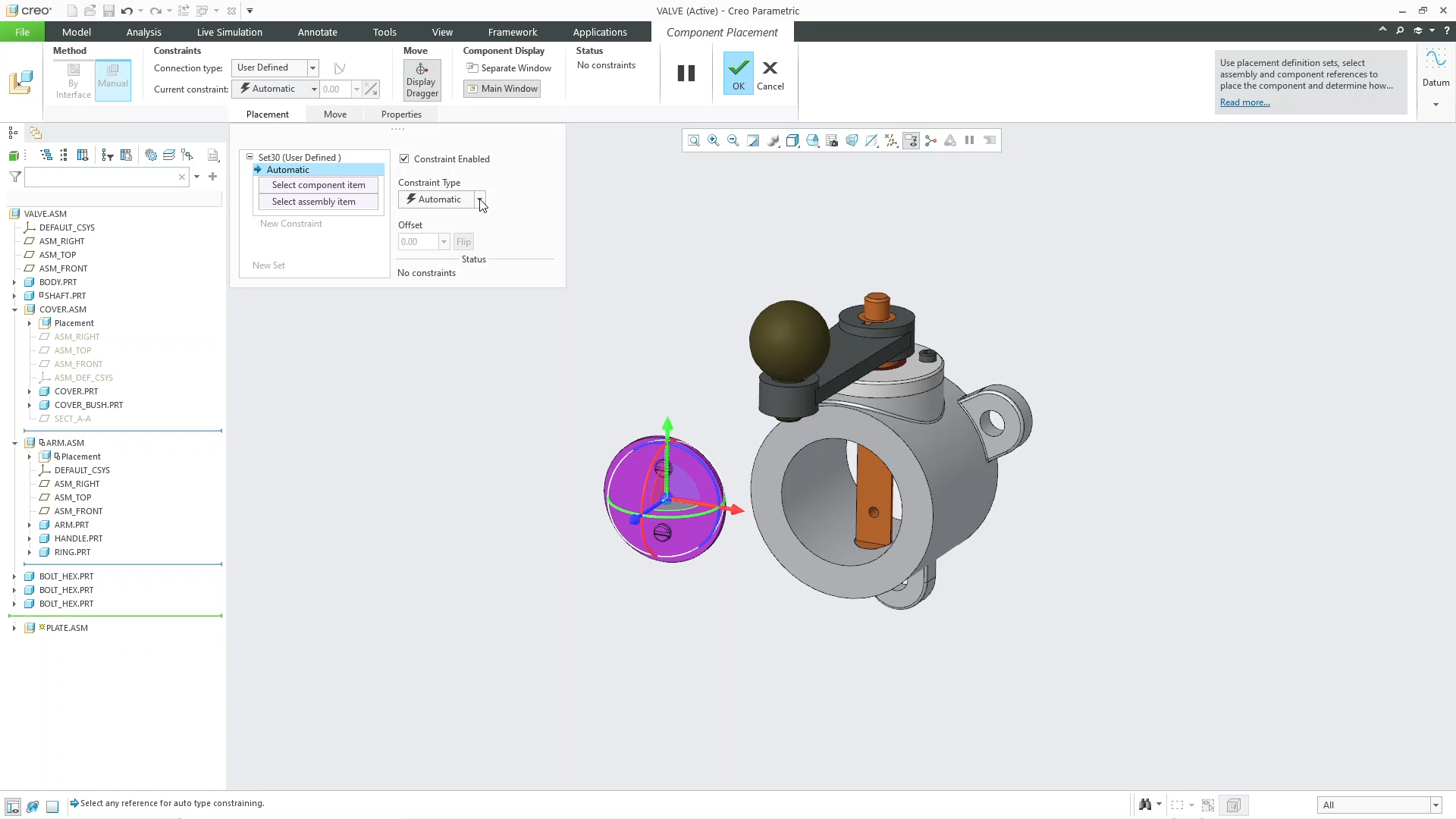Screen dimensions: 1456x819
Task: Toggle the simulation pause icon in graphics toolbar
Action: pyautogui.click(x=970, y=140)
